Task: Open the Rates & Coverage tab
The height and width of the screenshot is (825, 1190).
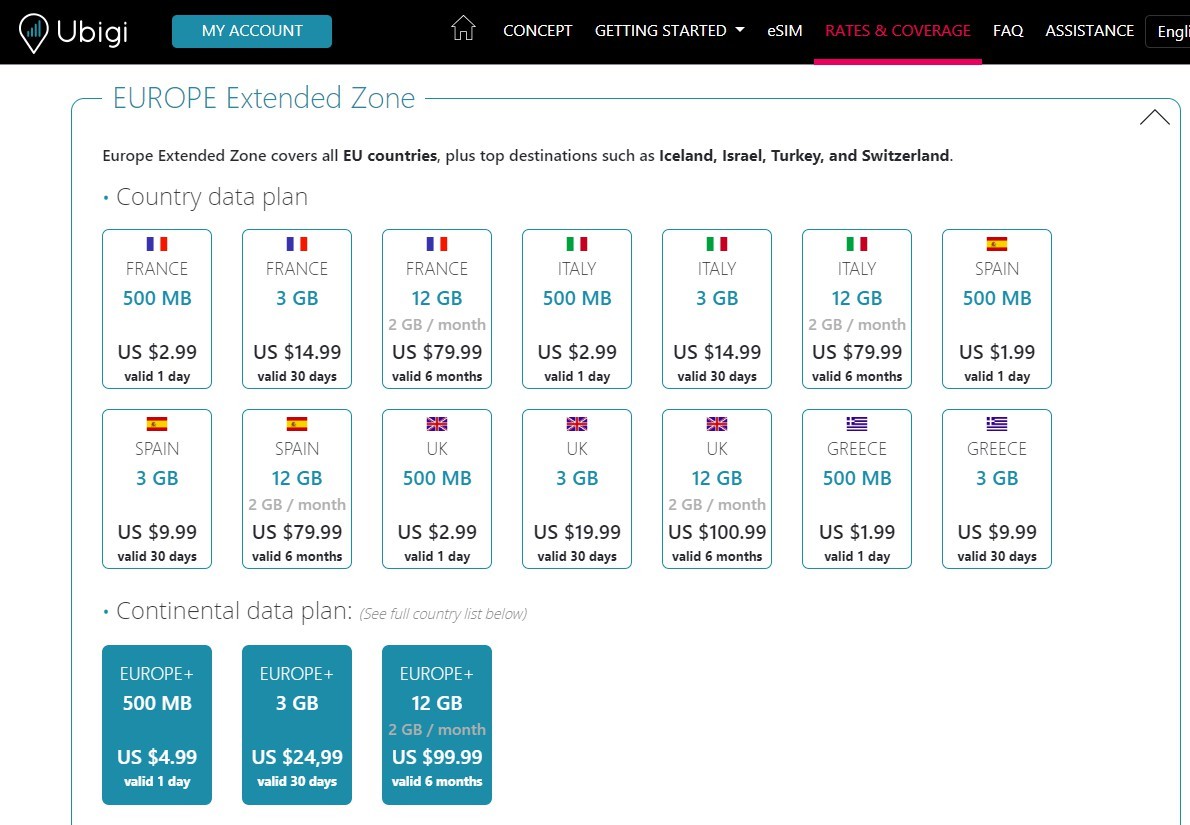Action: pos(897,31)
